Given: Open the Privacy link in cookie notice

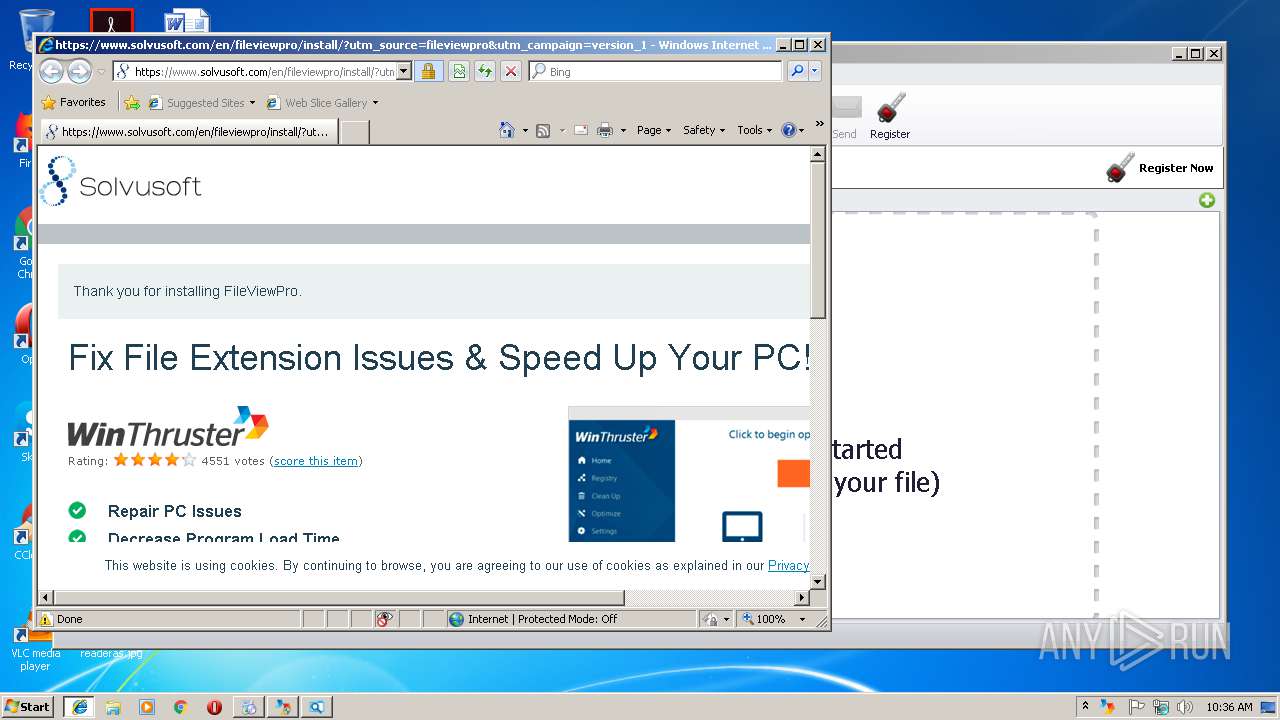Looking at the screenshot, I should [x=788, y=565].
